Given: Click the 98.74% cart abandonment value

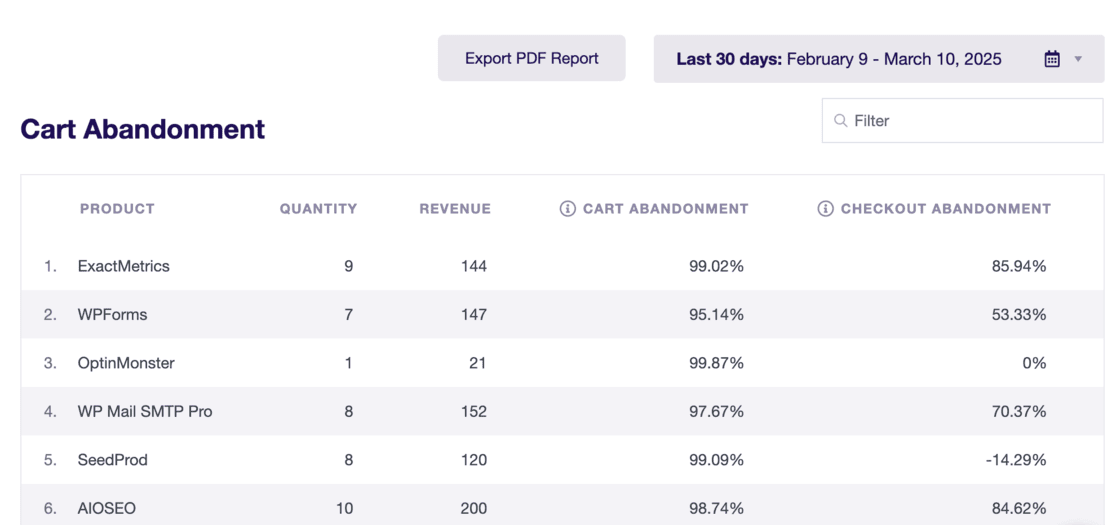Looking at the screenshot, I should [716, 508].
